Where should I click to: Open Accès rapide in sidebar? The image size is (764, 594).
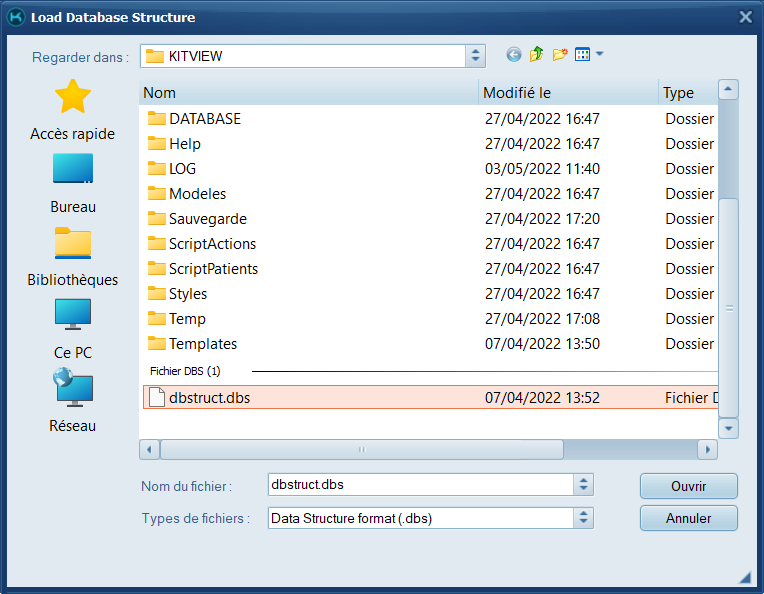pyautogui.click(x=72, y=111)
